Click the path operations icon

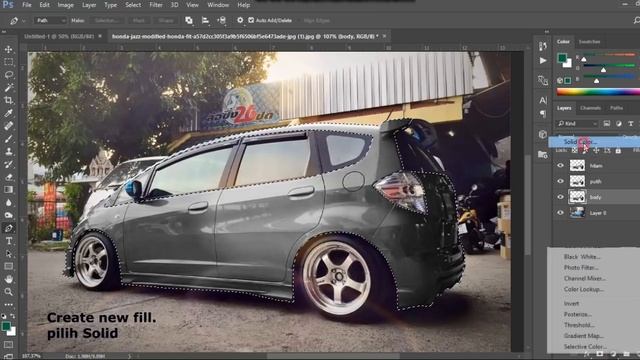[x=189, y=20]
